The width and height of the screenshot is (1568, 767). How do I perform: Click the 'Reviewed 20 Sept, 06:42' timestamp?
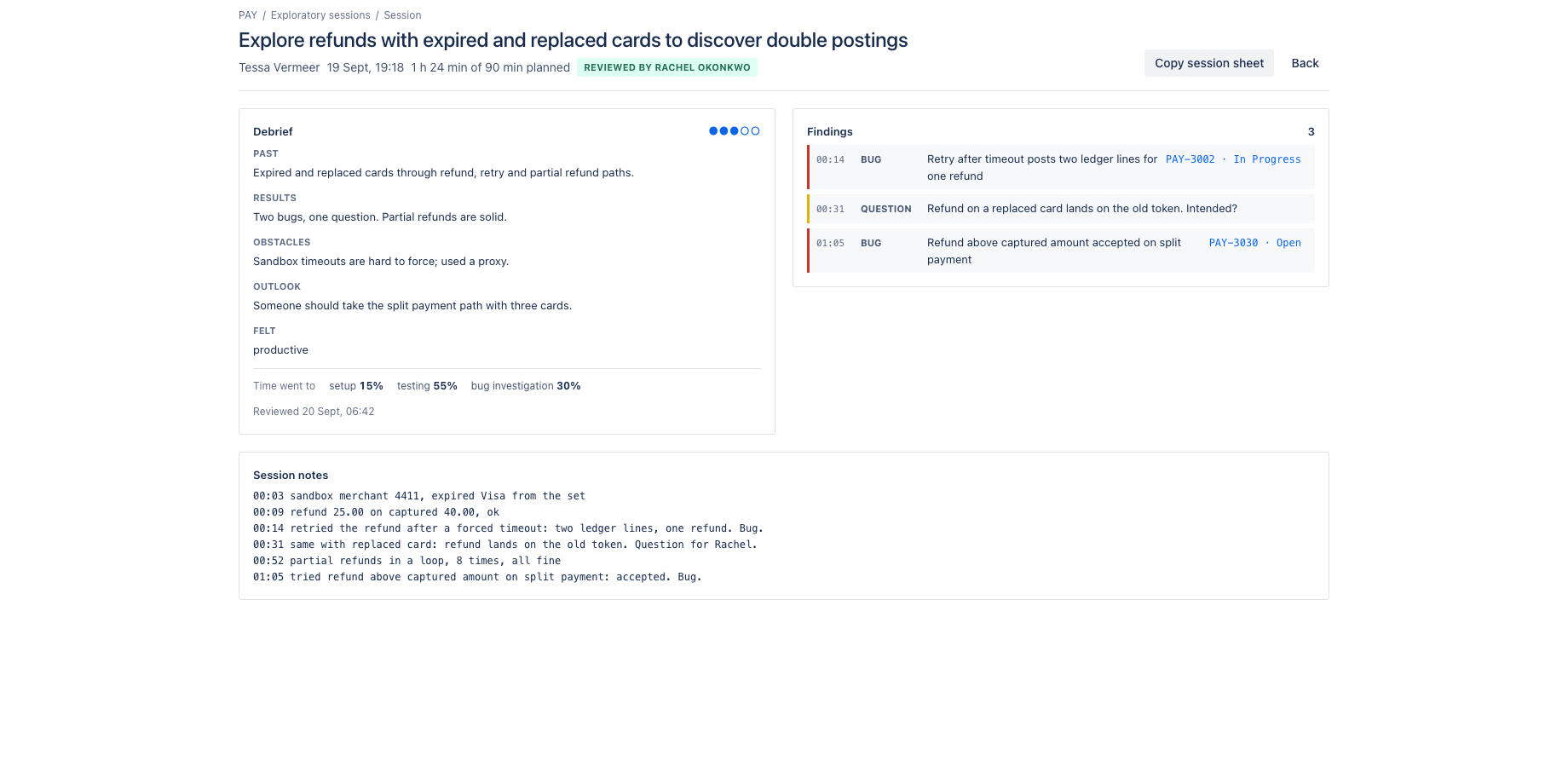pyautogui.click(x=314, y=412)
